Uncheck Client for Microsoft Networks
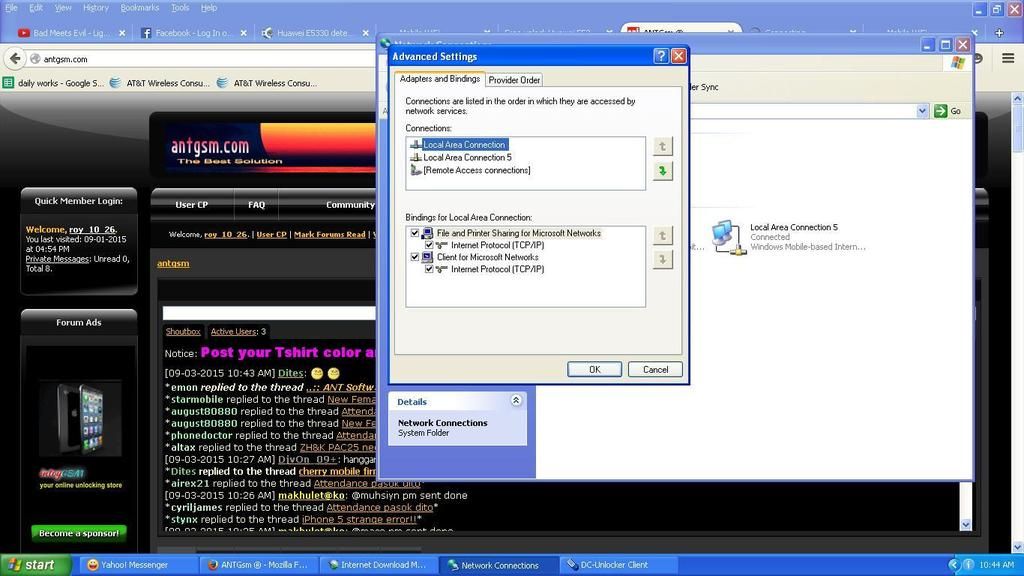The image size is (1024, 576). [x=415, y=257]
